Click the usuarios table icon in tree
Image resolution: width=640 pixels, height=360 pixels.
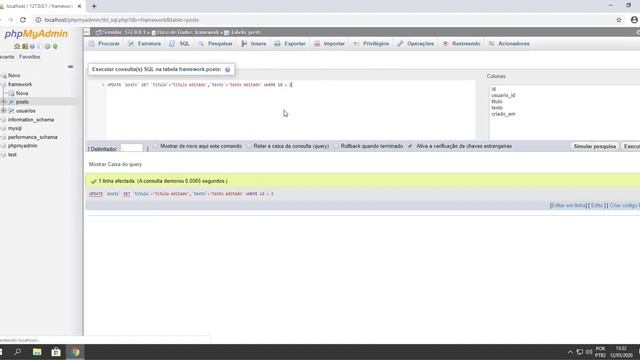click(x=11, y=111)
